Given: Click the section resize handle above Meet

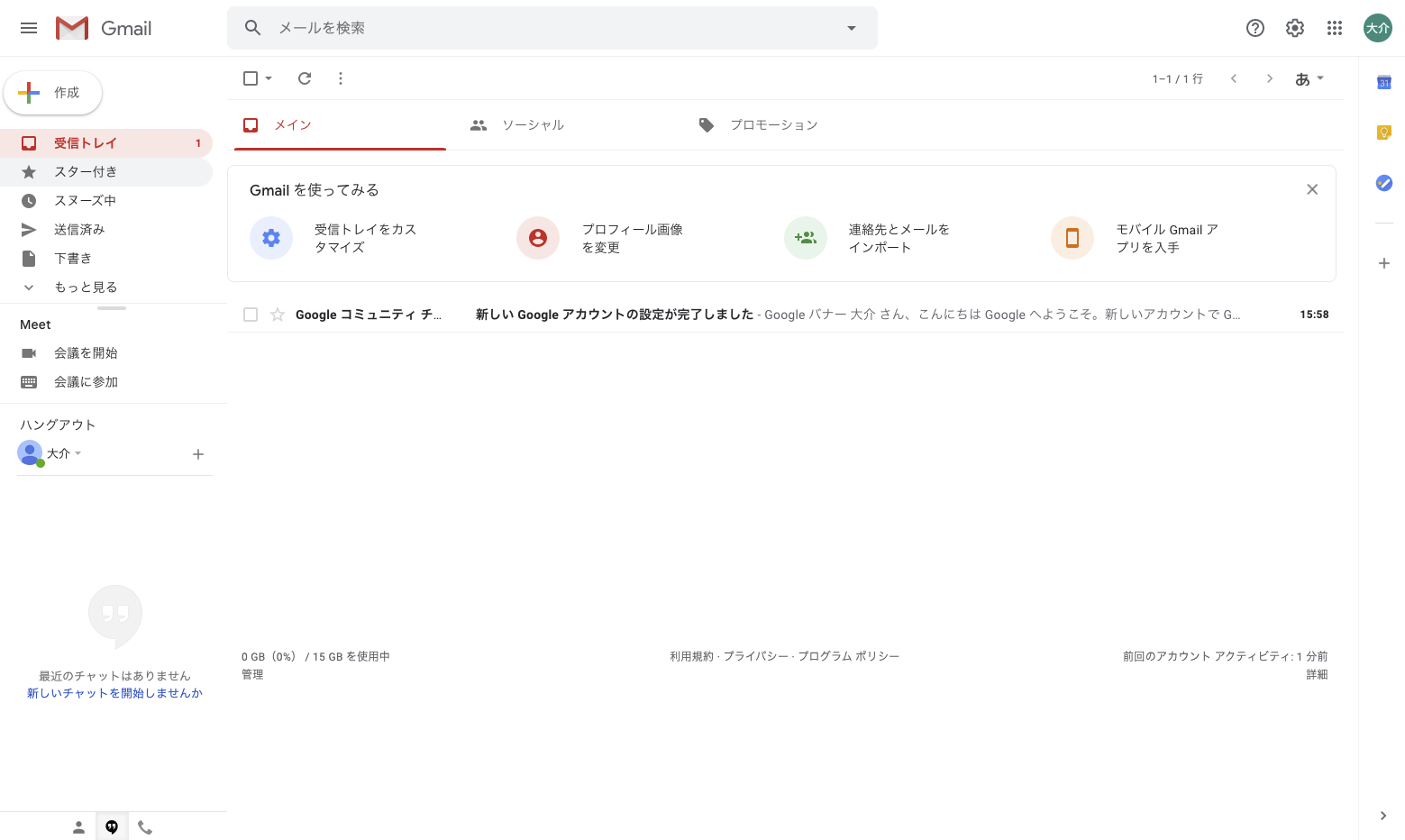Looking at the screenshot, I should (112, 308).
